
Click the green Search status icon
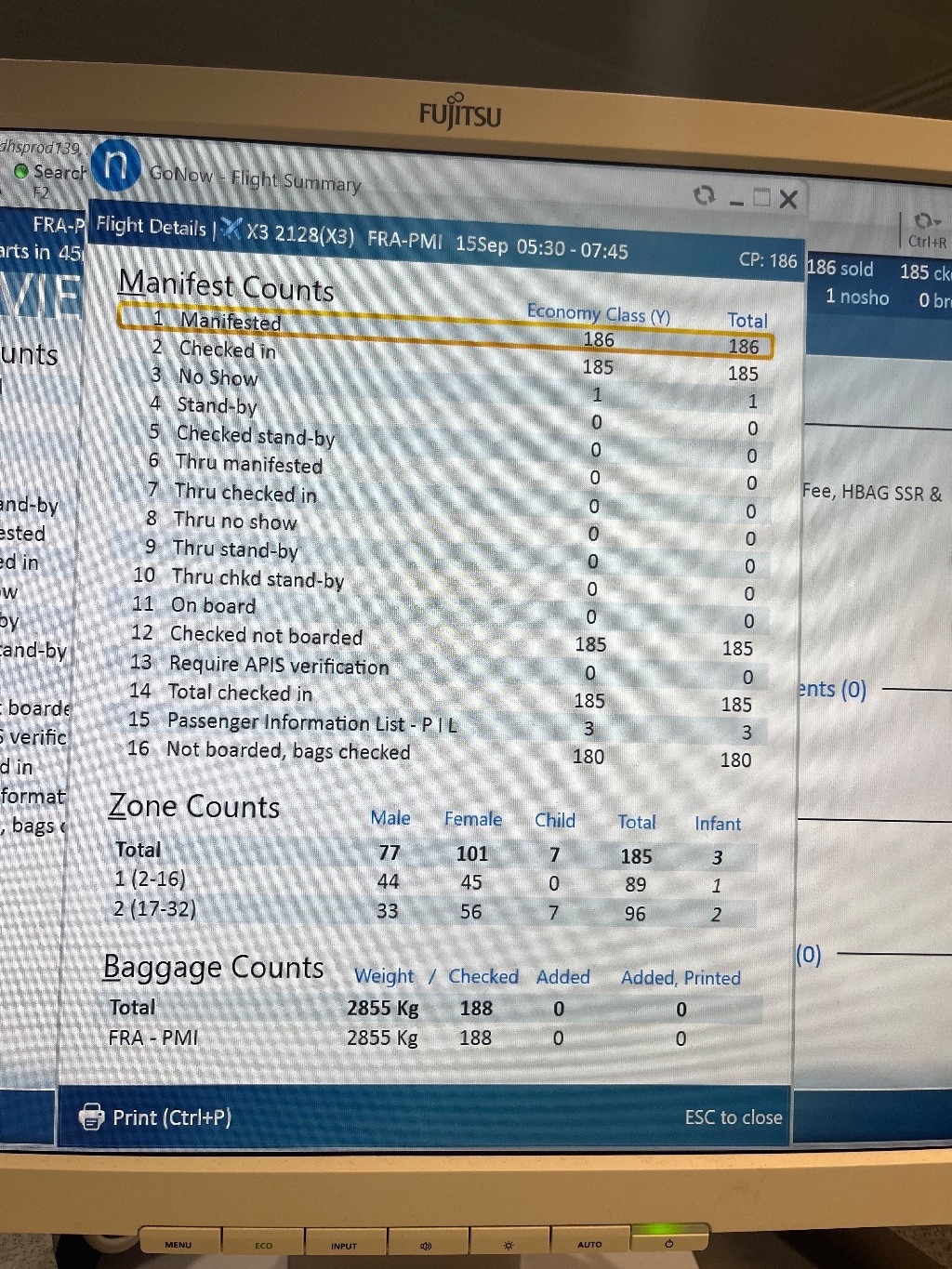click(x=20, y=171)
